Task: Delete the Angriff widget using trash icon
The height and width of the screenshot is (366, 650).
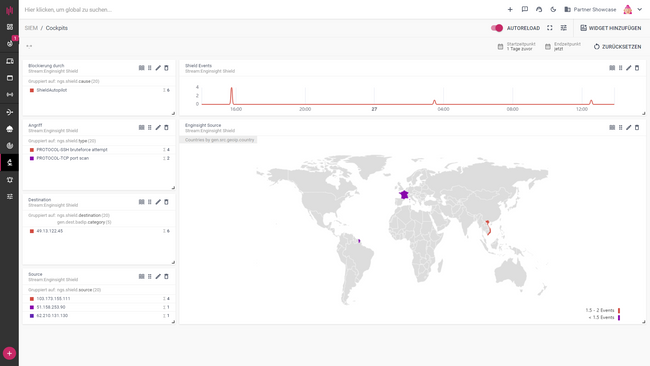Action: tap(166, 128)
